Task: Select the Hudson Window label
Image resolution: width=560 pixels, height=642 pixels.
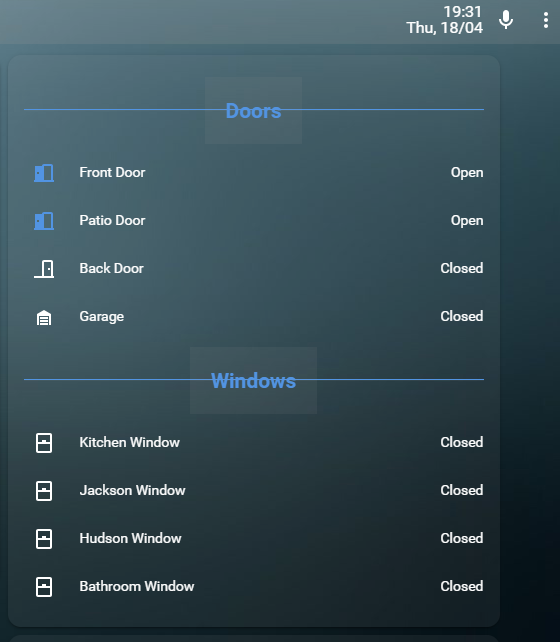Action: coord(130,538)
